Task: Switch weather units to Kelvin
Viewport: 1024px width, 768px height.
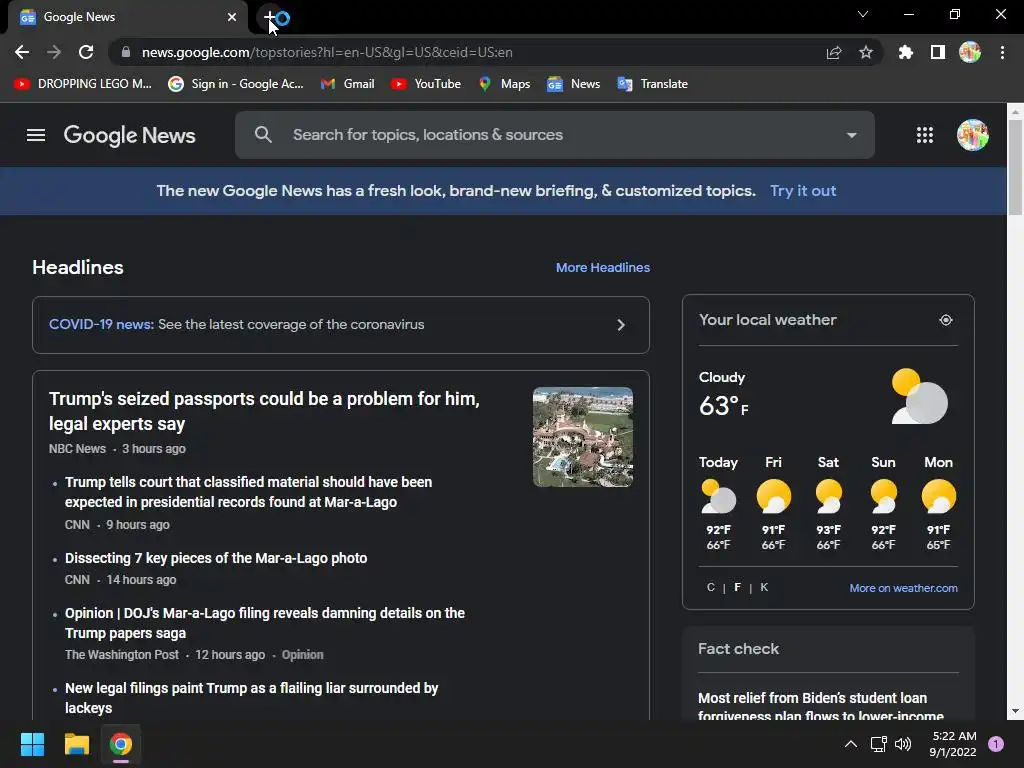Action: point(764,587)
